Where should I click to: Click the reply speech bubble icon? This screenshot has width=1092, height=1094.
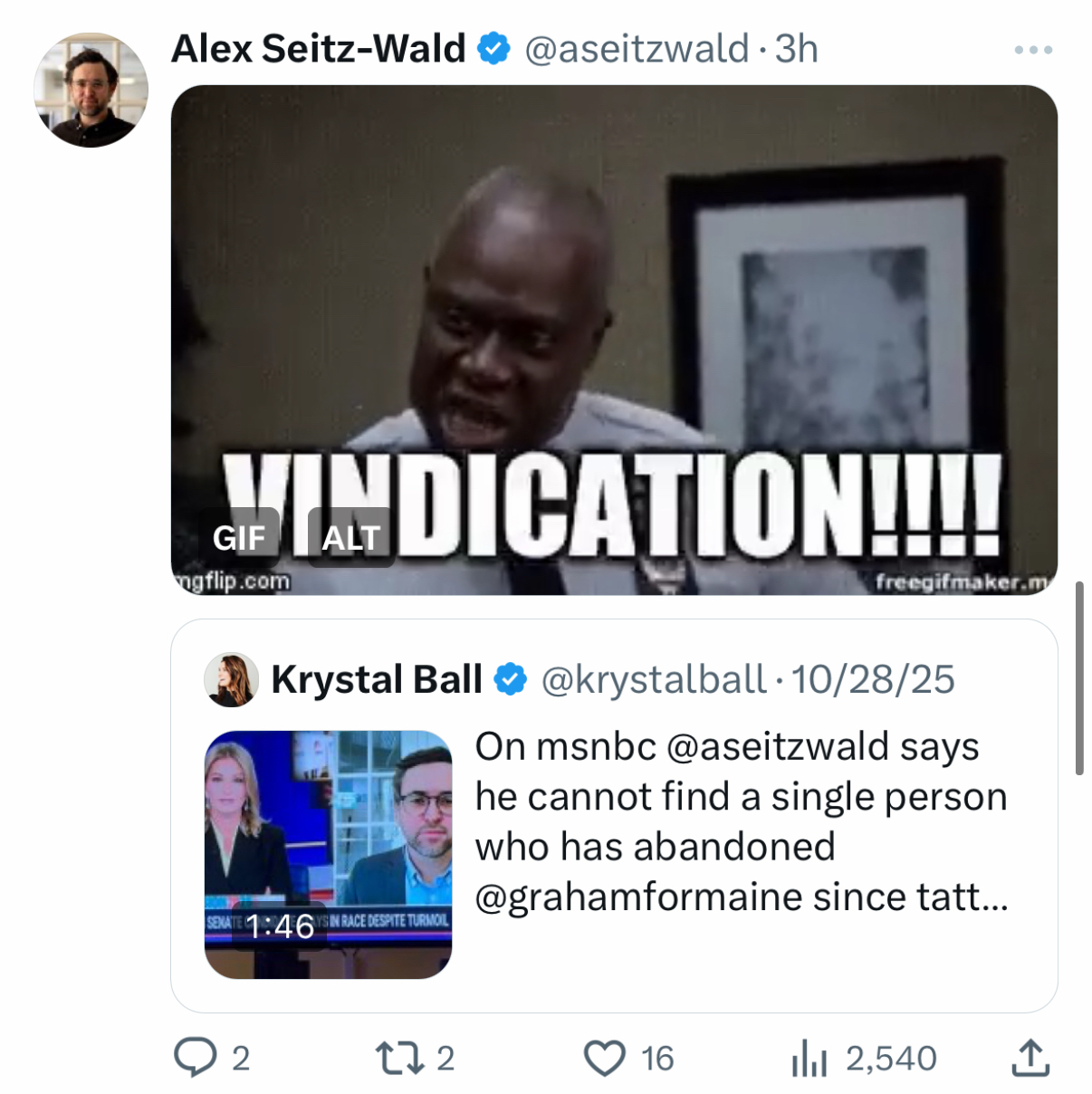(195, 1057)
